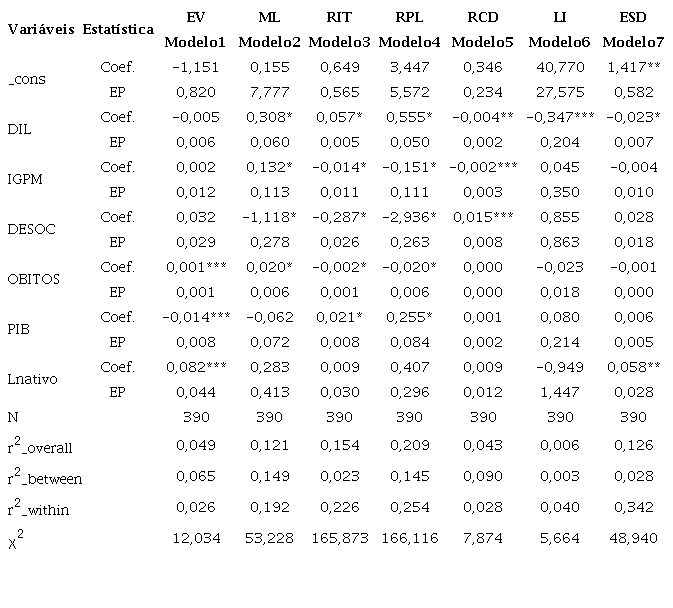Screen dimensions: 673x608
Task: Click the Variáveis column header
Action: [x=40, y=29]
